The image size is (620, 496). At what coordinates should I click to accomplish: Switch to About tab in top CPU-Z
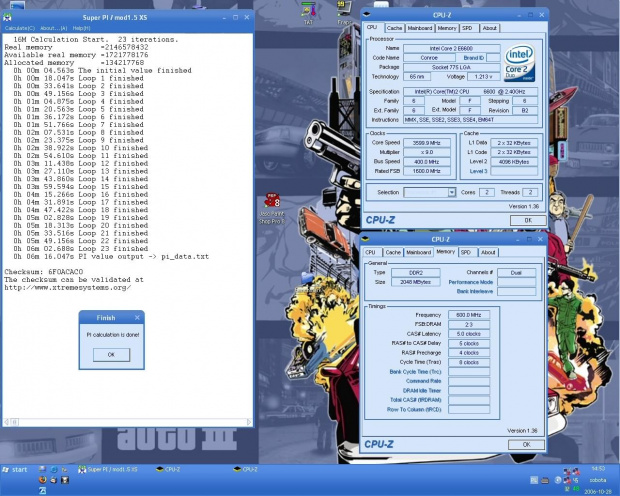click(489, 28)
